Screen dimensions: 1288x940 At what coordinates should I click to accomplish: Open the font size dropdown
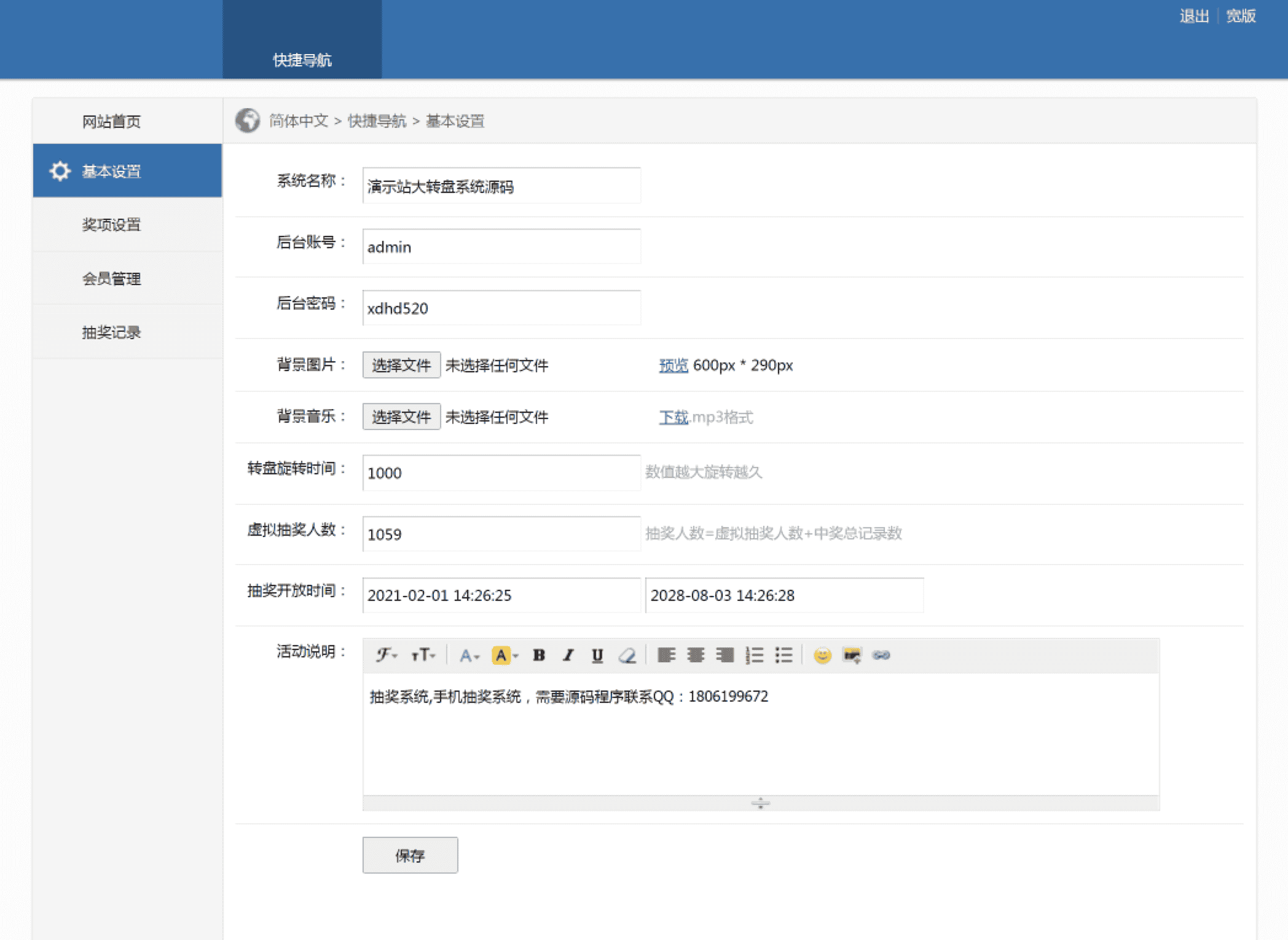[x=423, y=656]
